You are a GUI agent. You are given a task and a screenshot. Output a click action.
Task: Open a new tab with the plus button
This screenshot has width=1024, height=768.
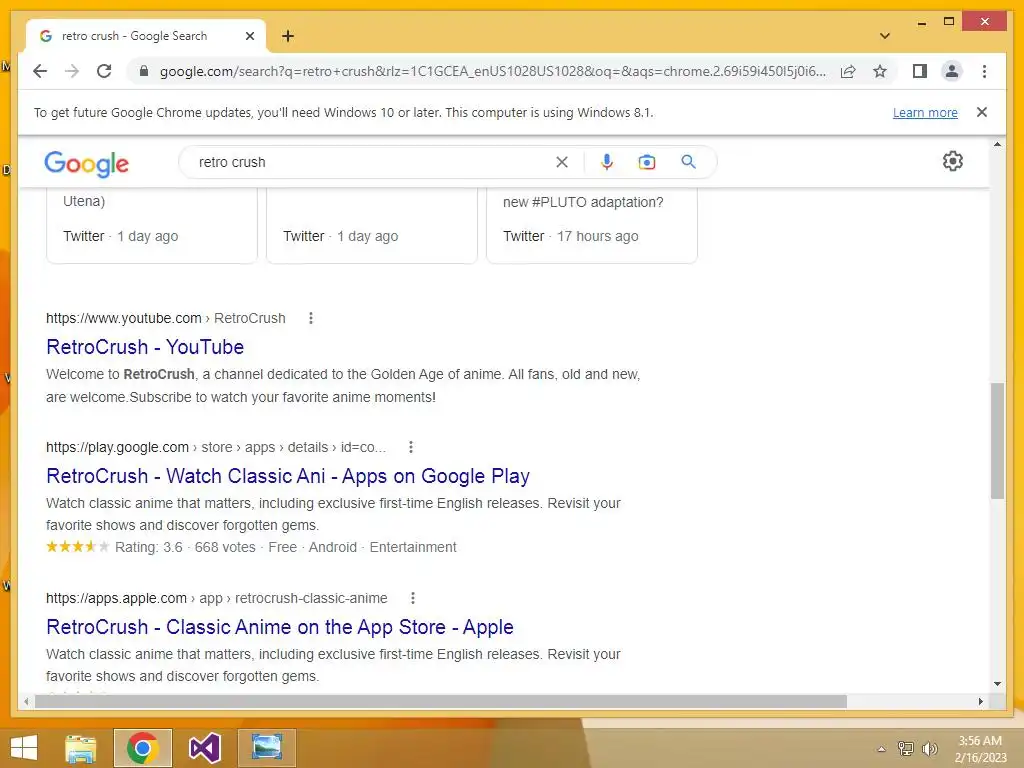287,36
